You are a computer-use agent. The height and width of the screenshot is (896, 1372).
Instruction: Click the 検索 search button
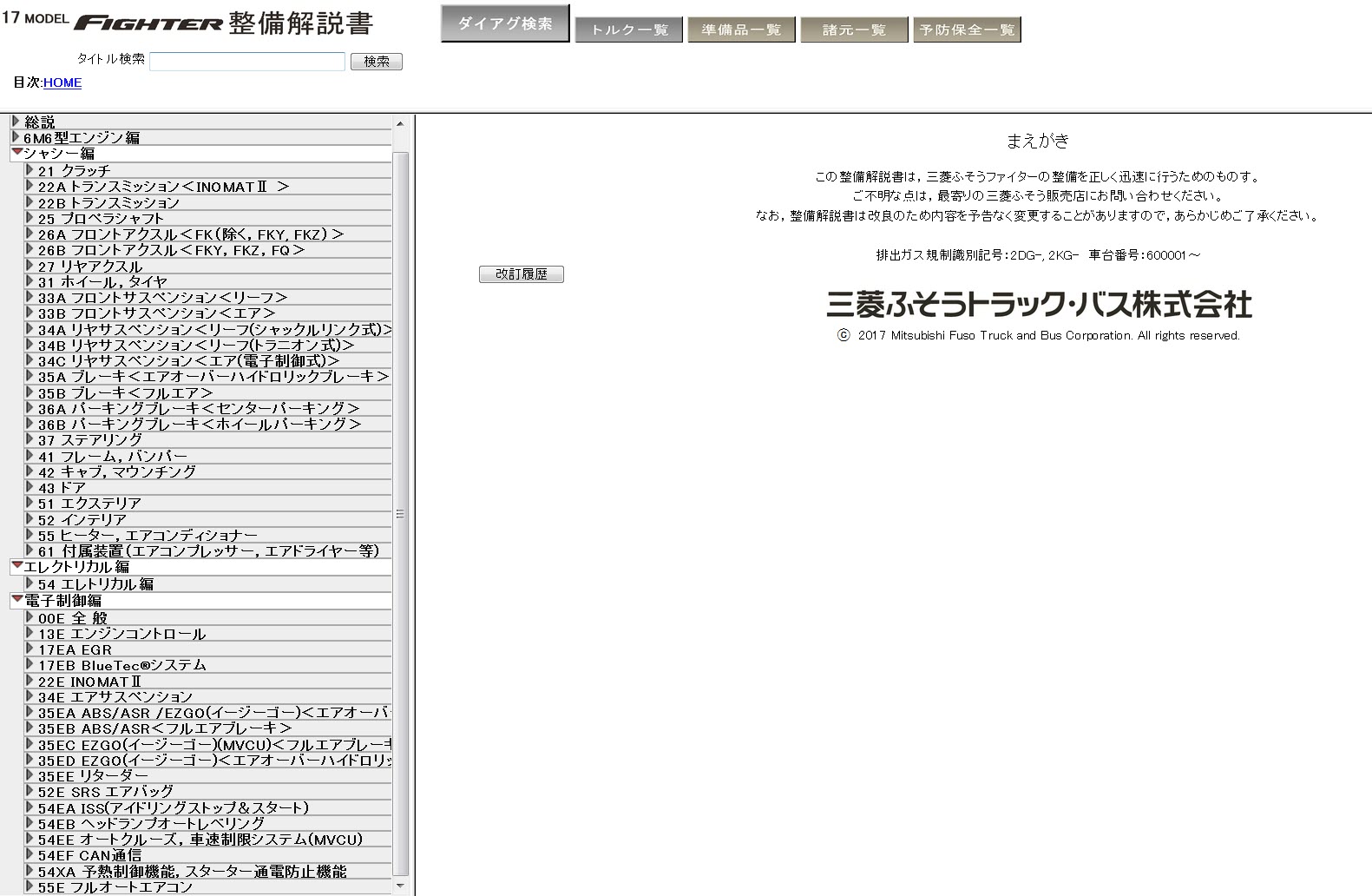coord(376,62)
